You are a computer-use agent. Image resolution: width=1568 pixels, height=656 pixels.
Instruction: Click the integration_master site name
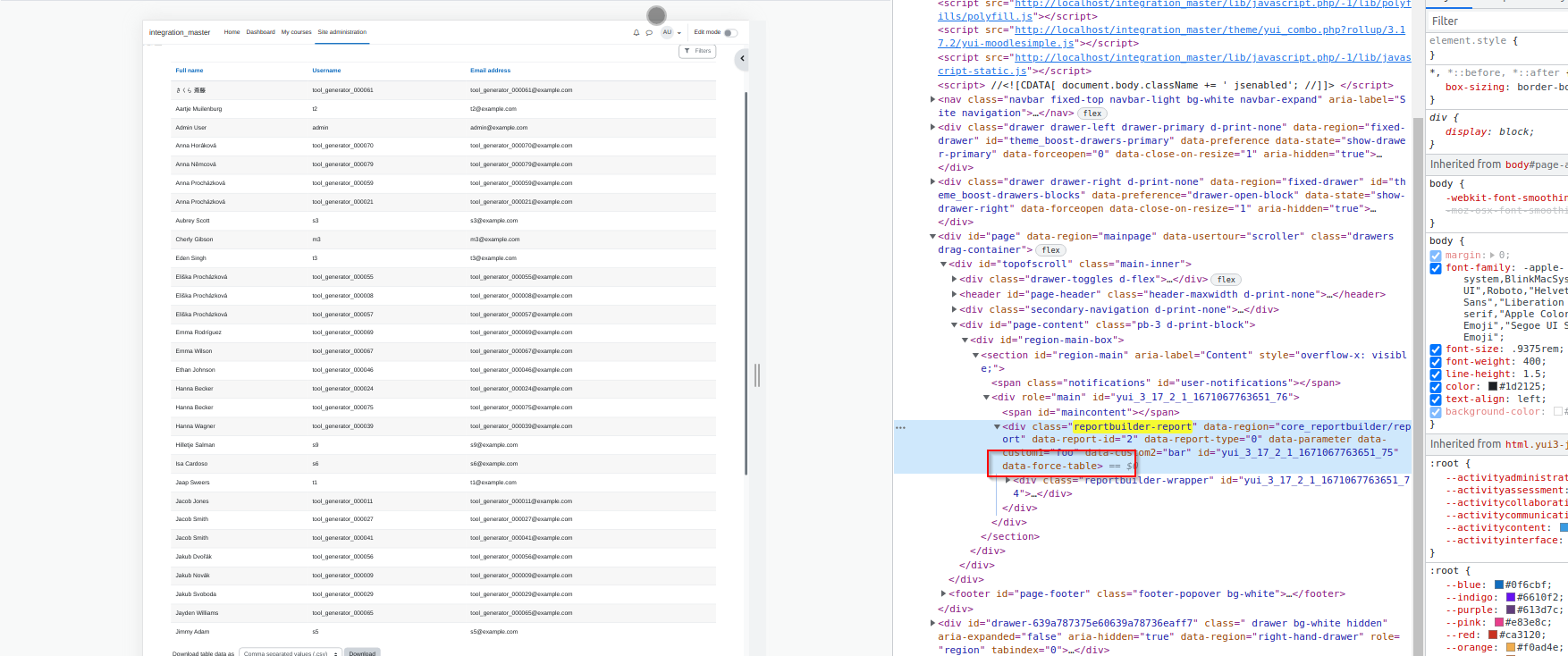180,32
